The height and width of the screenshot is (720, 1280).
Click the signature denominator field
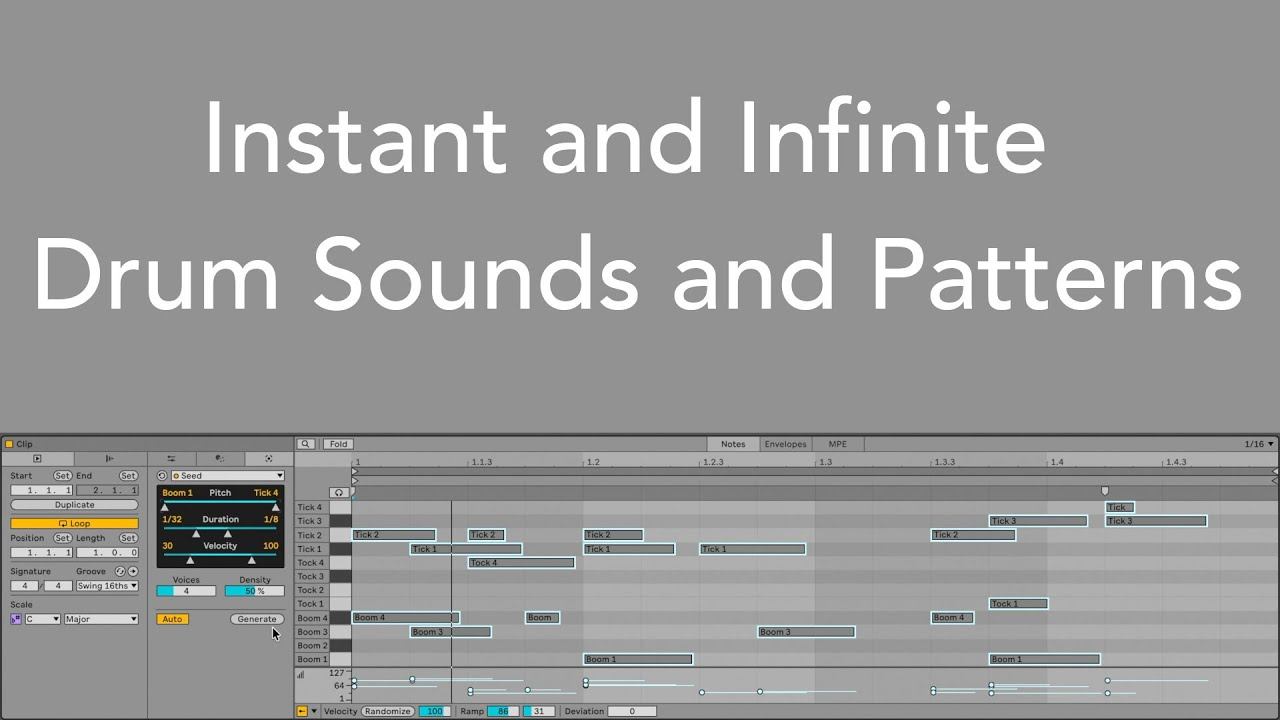point(57,586)
